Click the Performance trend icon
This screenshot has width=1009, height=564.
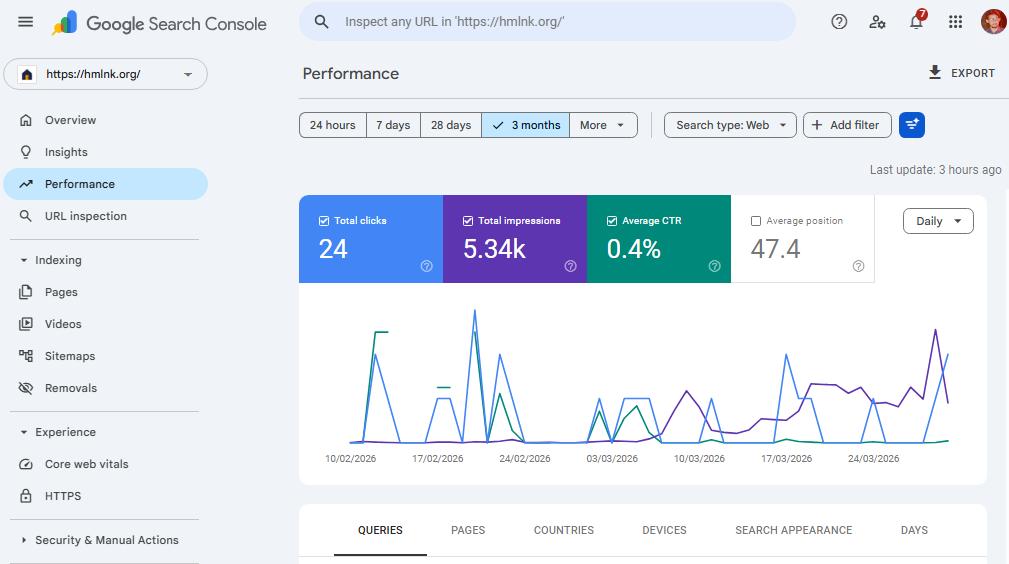coord(26,184)
